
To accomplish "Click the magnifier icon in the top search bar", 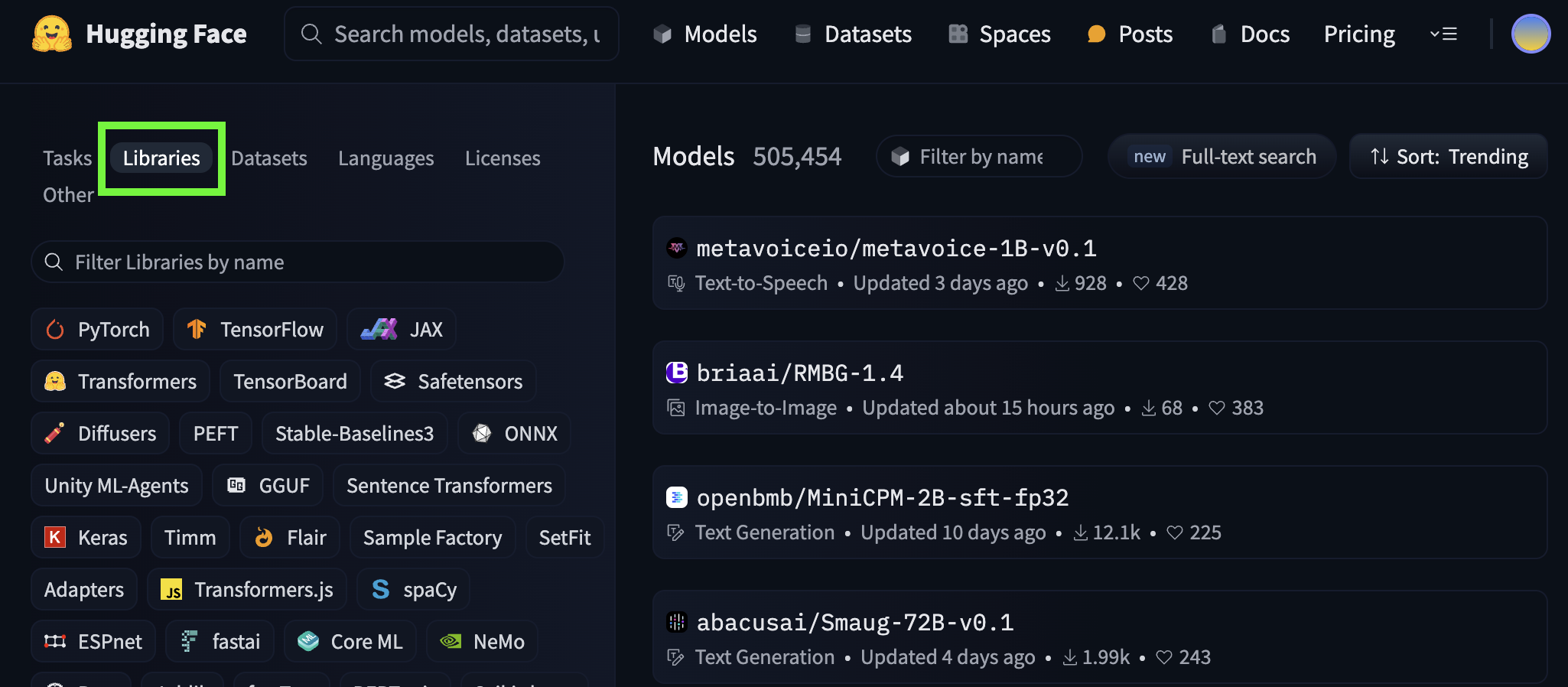I will tap(311, 34).
